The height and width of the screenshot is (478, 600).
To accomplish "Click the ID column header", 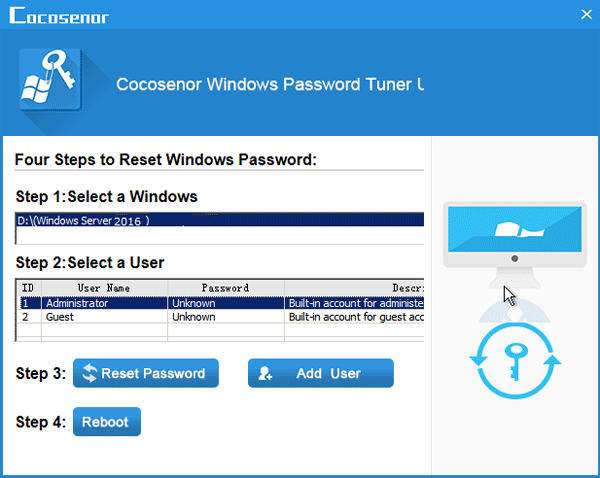I will [28, 288].
